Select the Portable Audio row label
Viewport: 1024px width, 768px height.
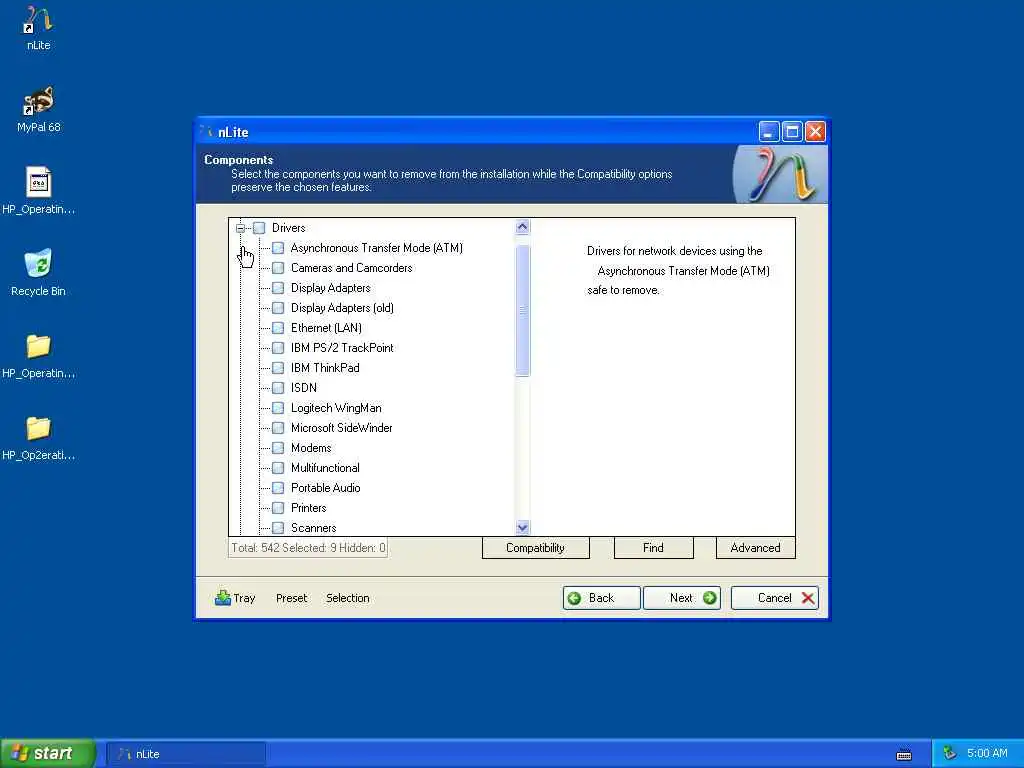[x=325, y=488]
